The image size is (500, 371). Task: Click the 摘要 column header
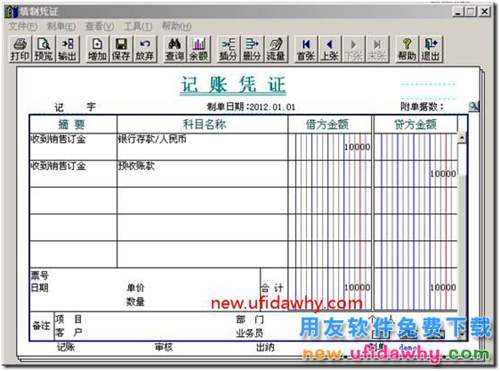coord(73,125)
